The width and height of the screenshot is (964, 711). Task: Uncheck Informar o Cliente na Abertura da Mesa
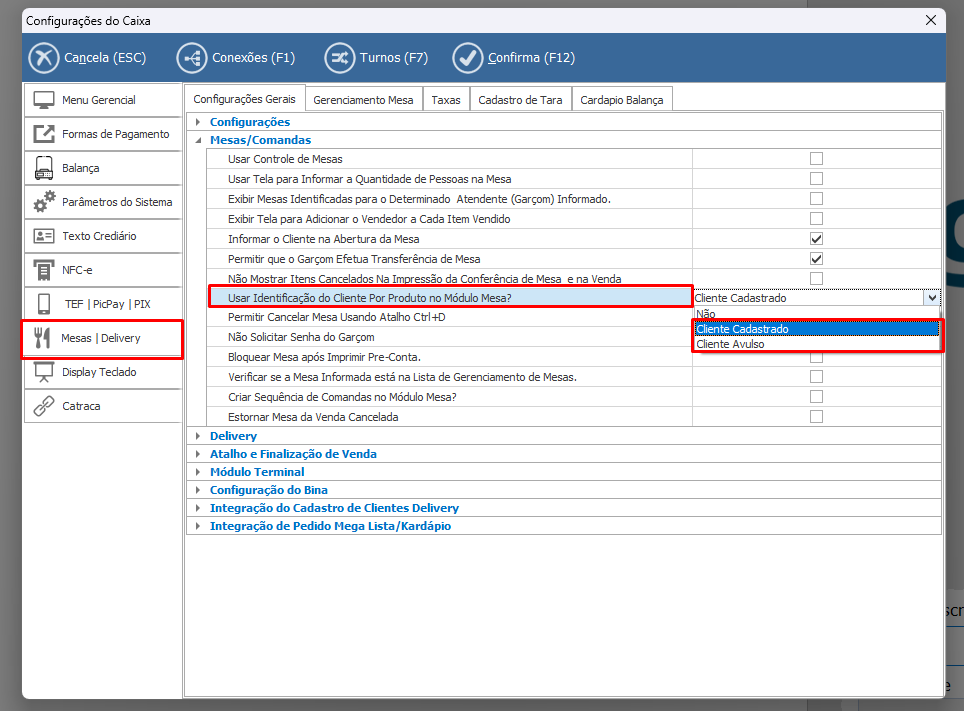[x=816, y=239]
